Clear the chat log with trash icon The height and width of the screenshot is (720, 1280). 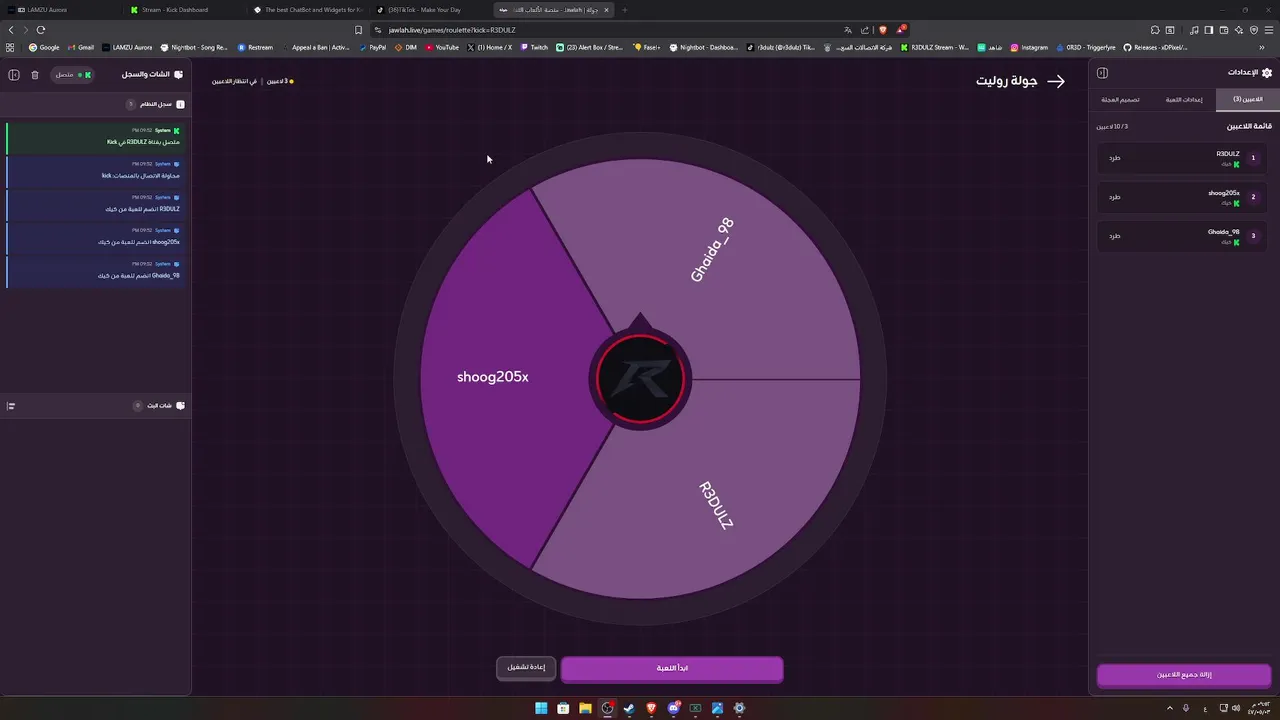click(35, 75)
